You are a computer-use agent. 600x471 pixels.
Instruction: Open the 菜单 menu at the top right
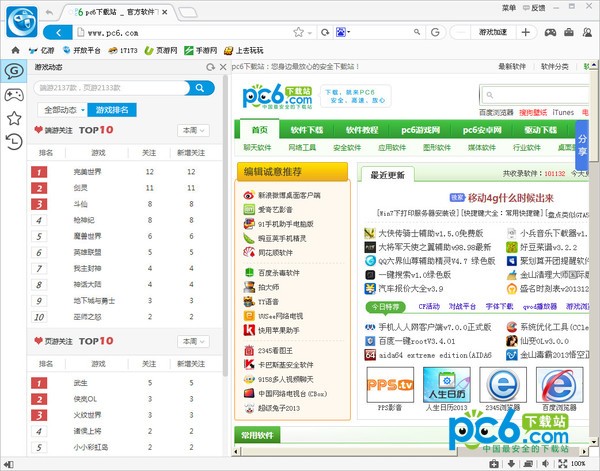[x=509, y=8]
